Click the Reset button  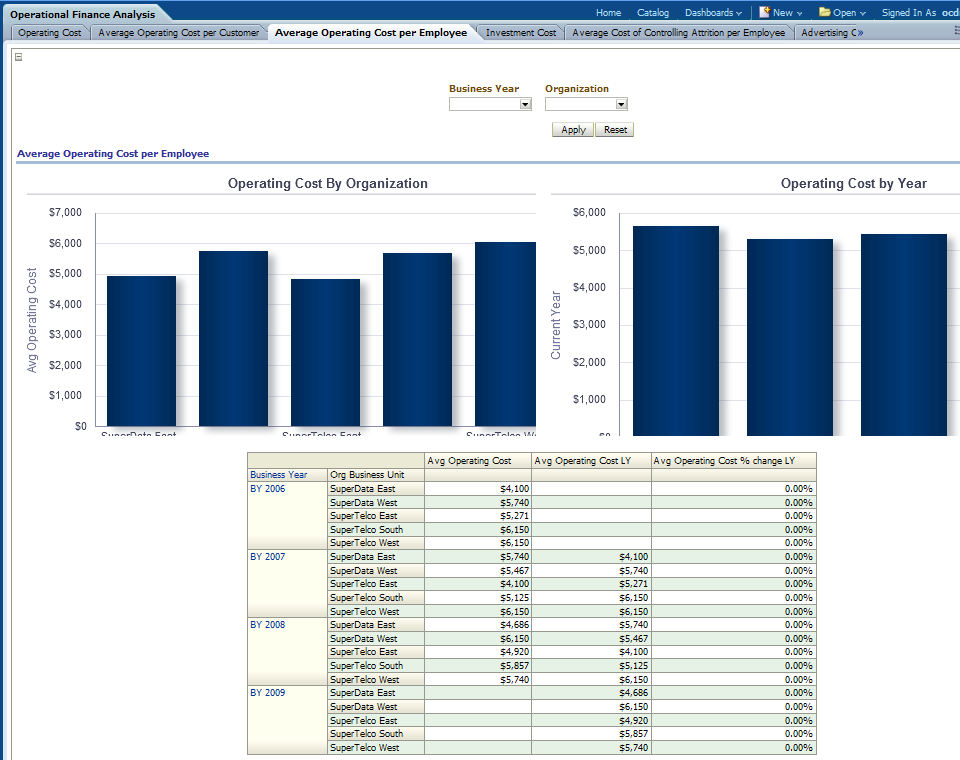coord(615,130)
